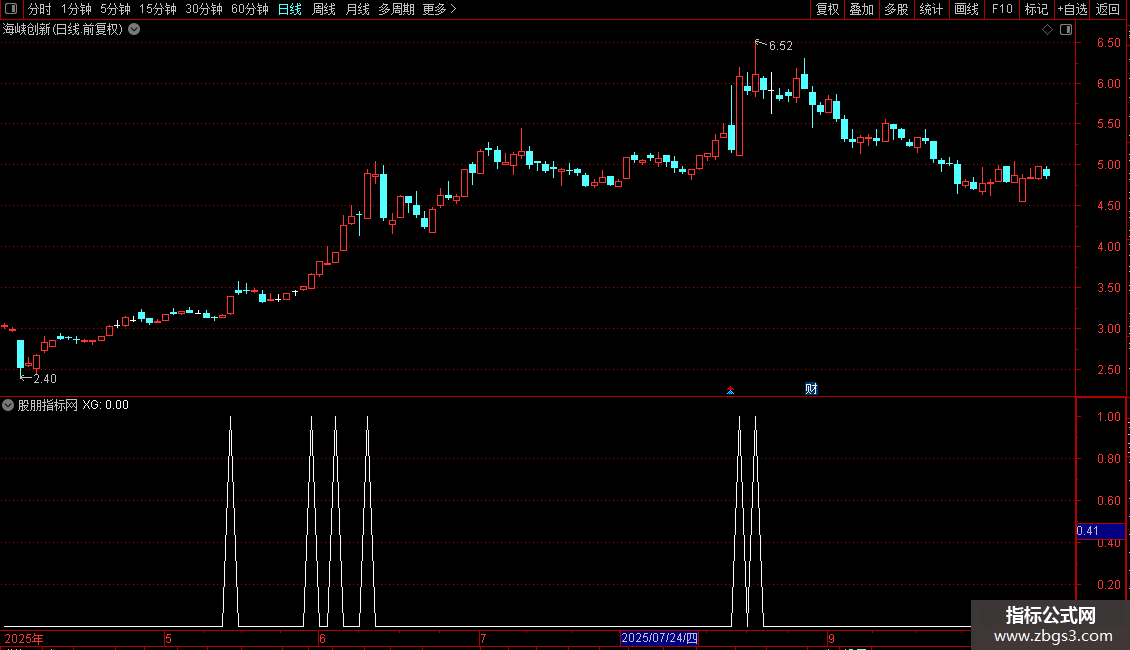Expand the 更多 periods menu
1130x650 pixels.
[x=440, y=9]
